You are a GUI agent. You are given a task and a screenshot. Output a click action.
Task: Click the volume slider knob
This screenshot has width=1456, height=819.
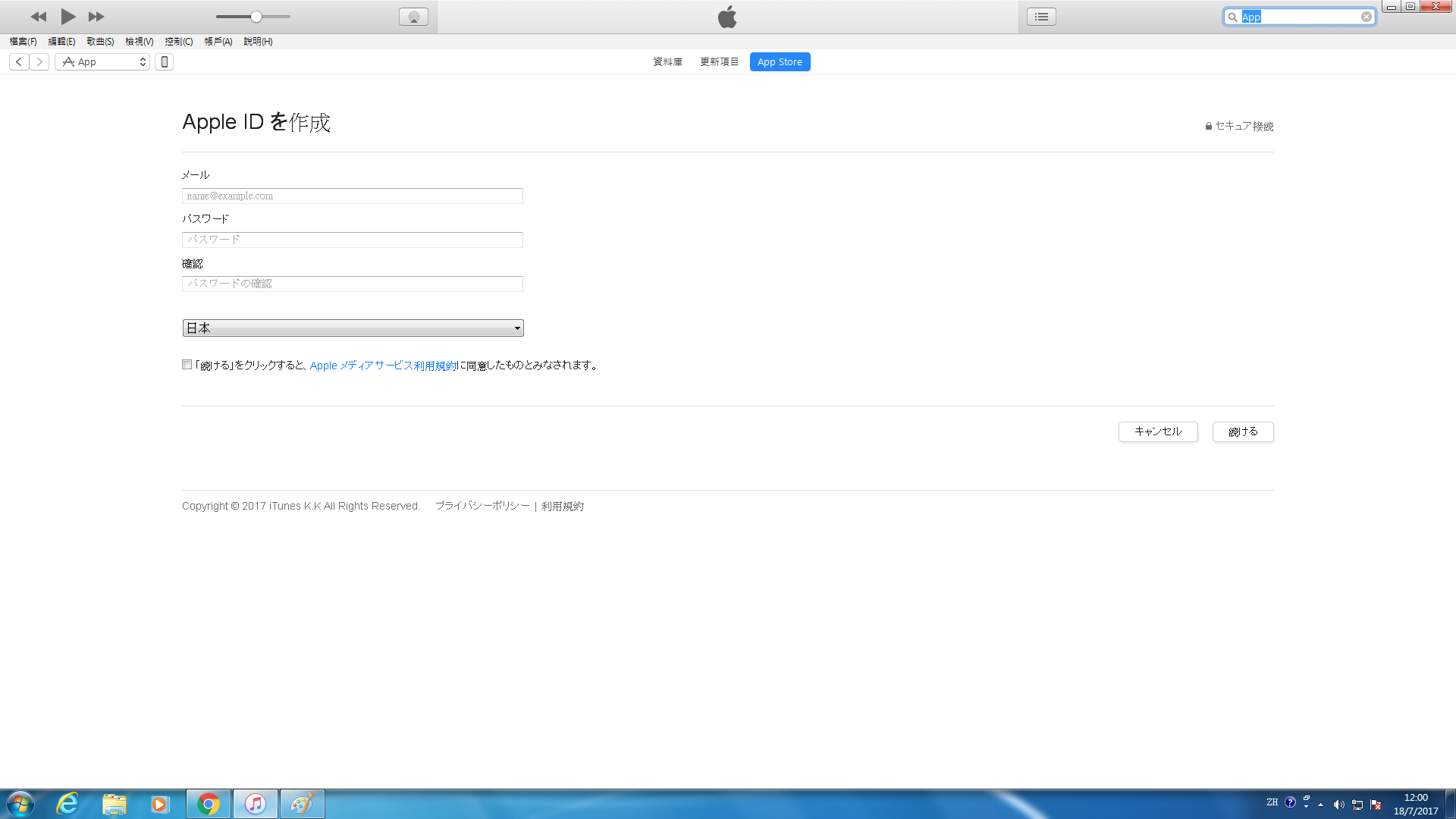point(256,17)
